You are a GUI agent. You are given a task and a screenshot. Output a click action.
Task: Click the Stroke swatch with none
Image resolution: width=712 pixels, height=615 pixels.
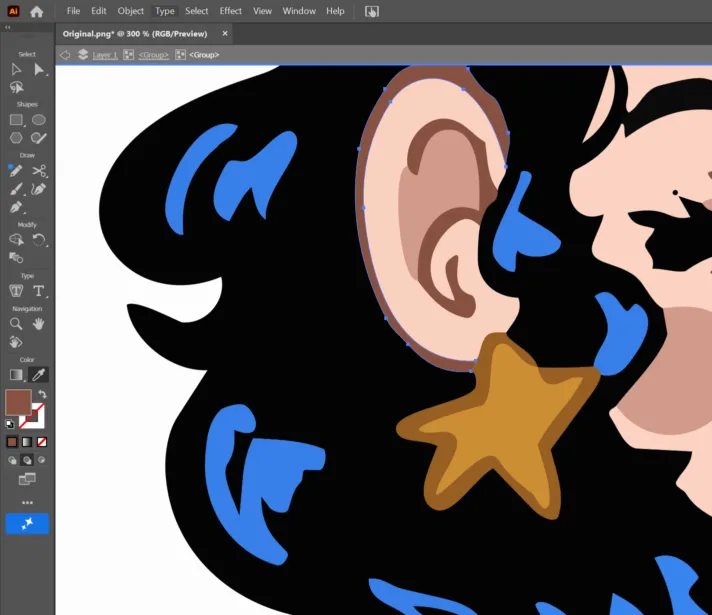pyautogui.click(x=37, y=422)
